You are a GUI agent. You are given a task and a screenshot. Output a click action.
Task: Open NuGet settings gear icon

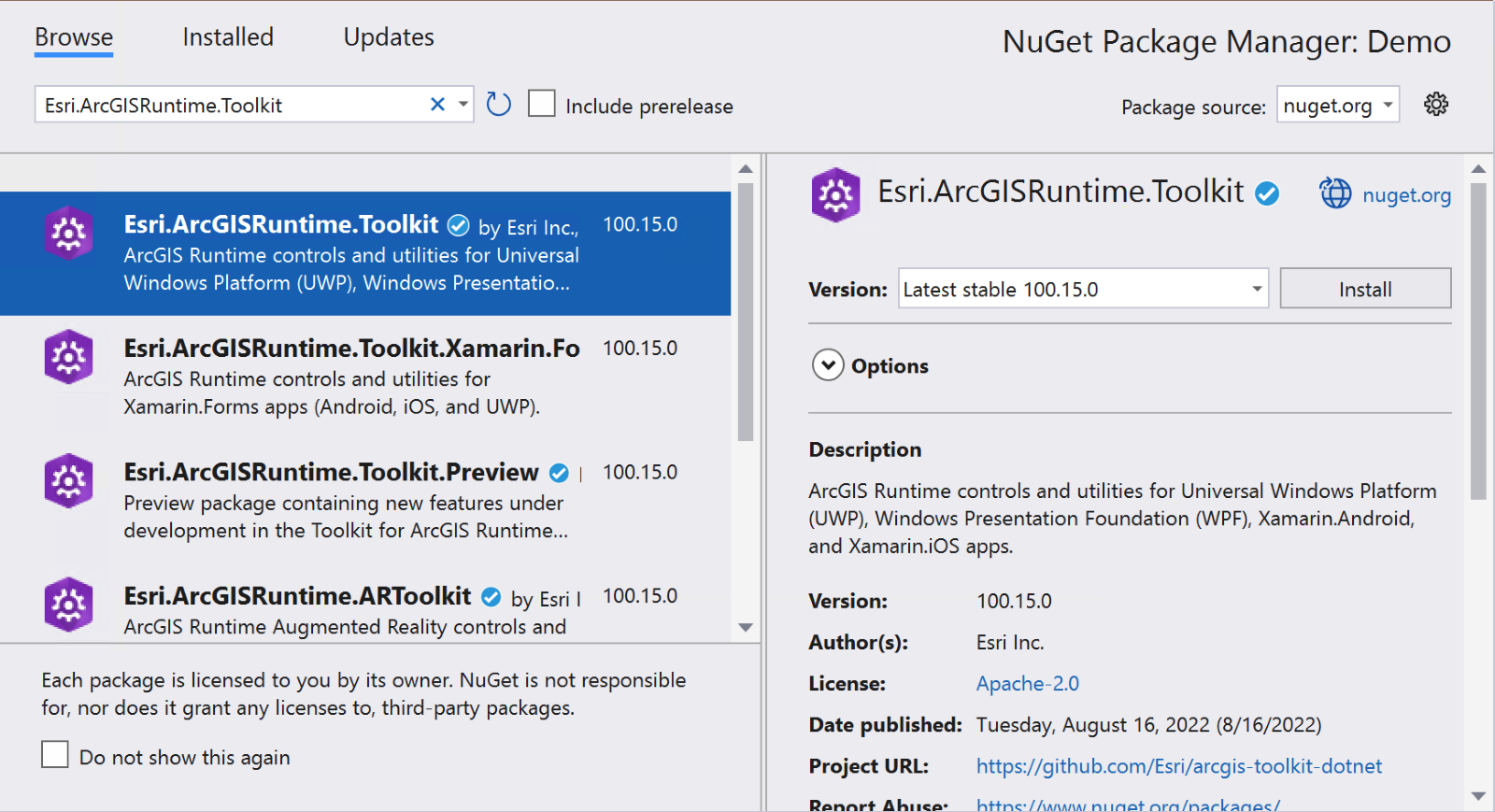pyautogui.click(x=1436, y=105)
